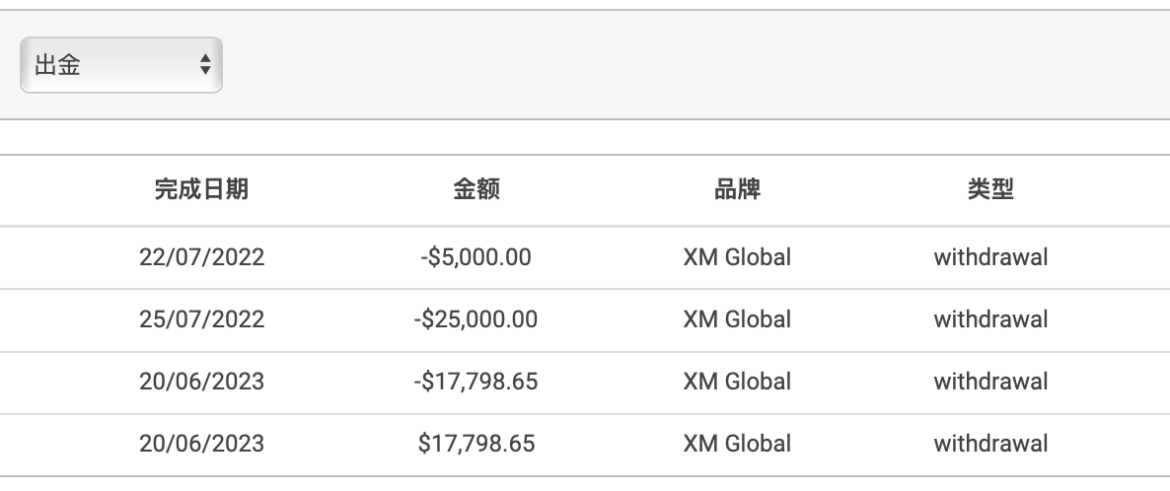The height and width of the screenshot is (491, 1170).
Task: Click the negative -$17,798.65 amount
Action: (x=476, y=381)
